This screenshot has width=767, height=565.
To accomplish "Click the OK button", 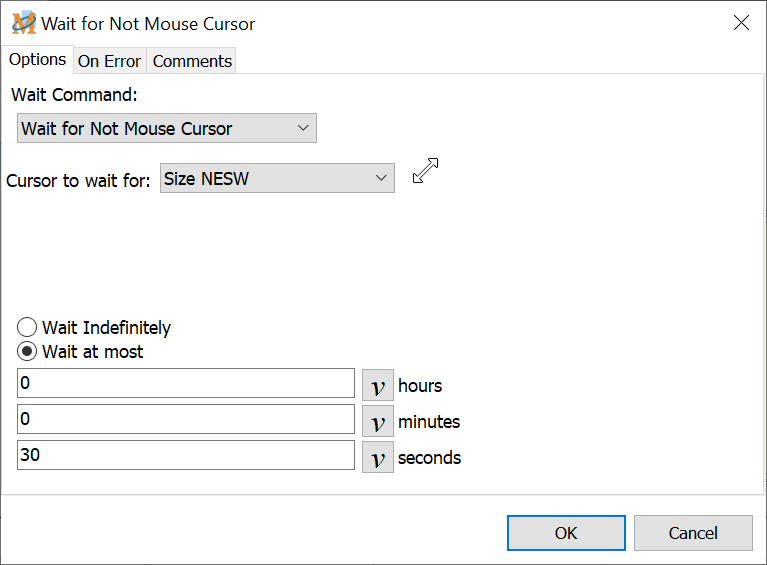I will (x=566, y=533).
